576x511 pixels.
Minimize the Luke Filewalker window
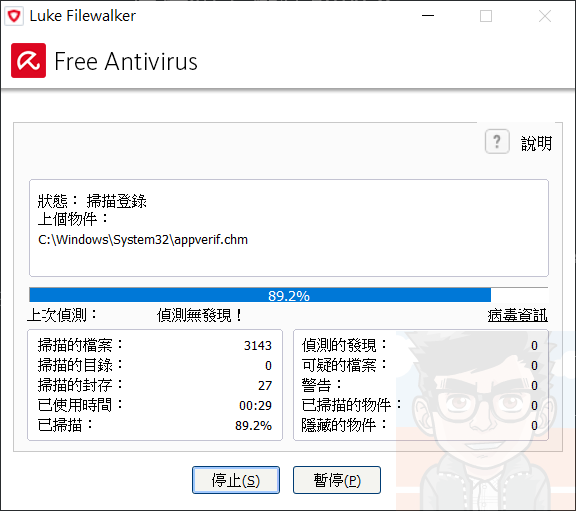(x=428, y=16)
